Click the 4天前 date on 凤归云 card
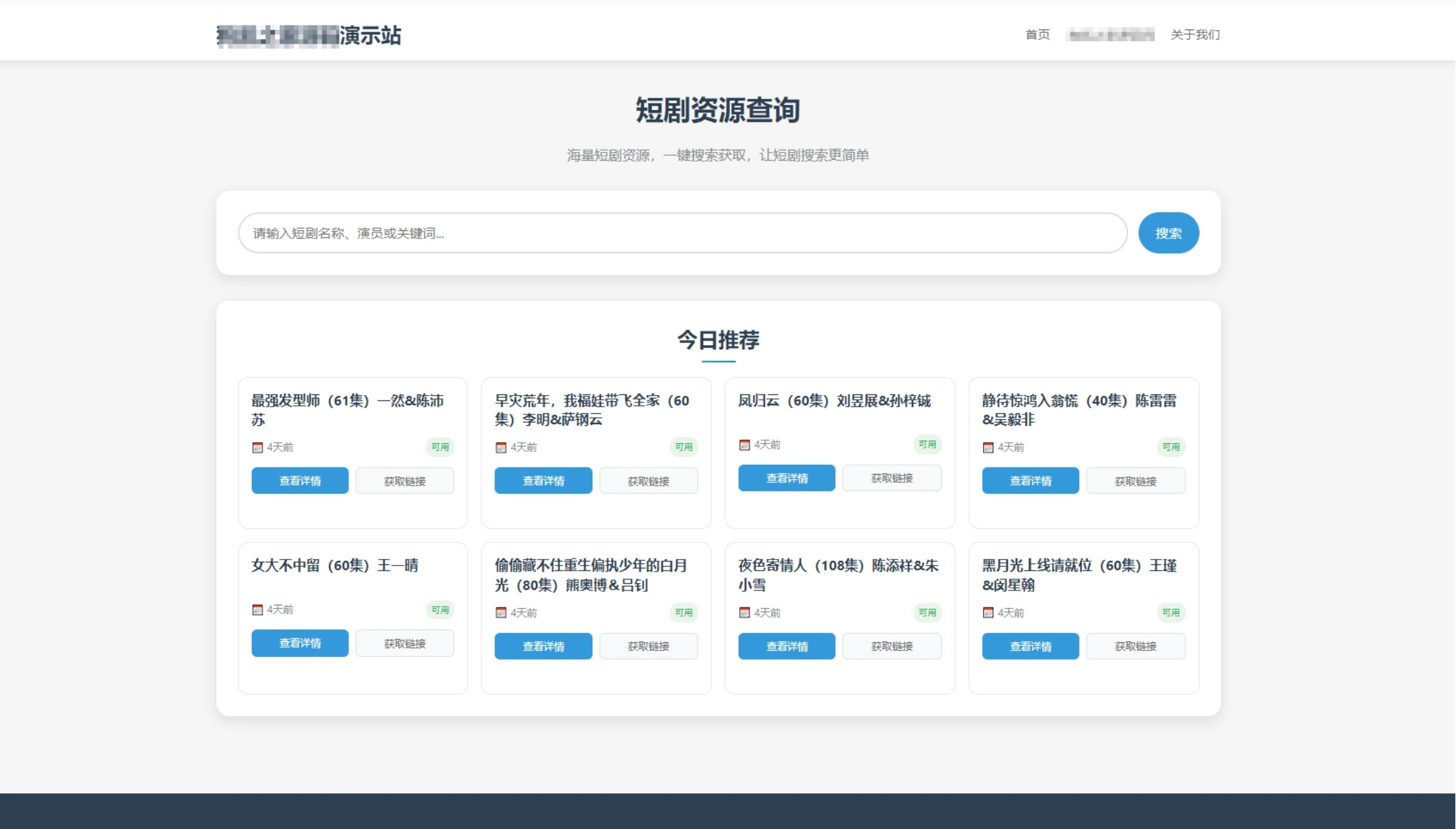This screenshot has width=1456, height=829. (767, 445)
